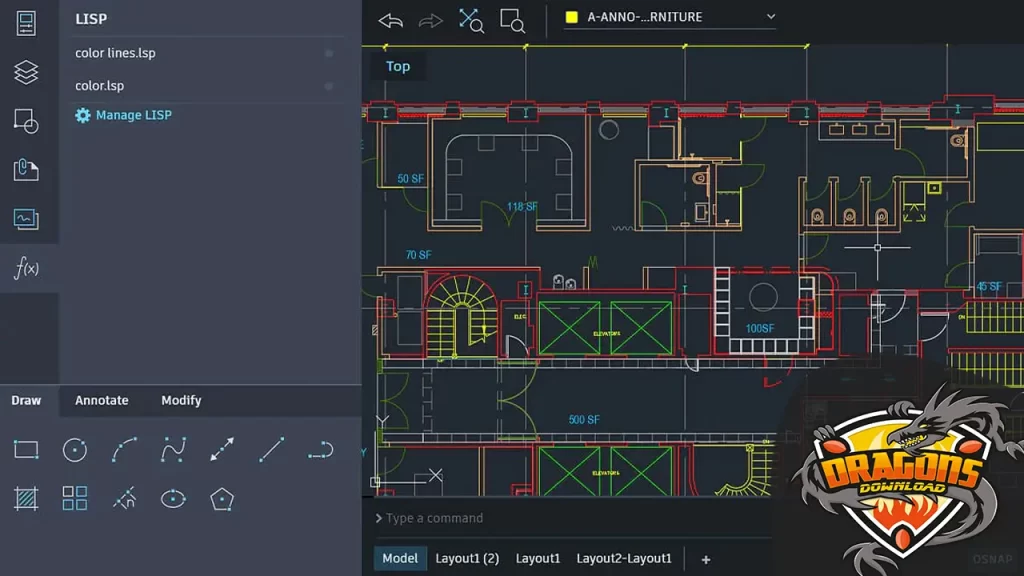Select the Polygon tool
The height and width of the screenshot is (576, 1024).
pos(222,498)
